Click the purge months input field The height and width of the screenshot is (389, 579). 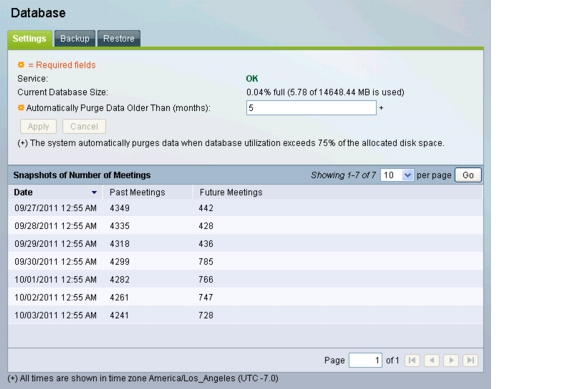[x=311, y=108]
